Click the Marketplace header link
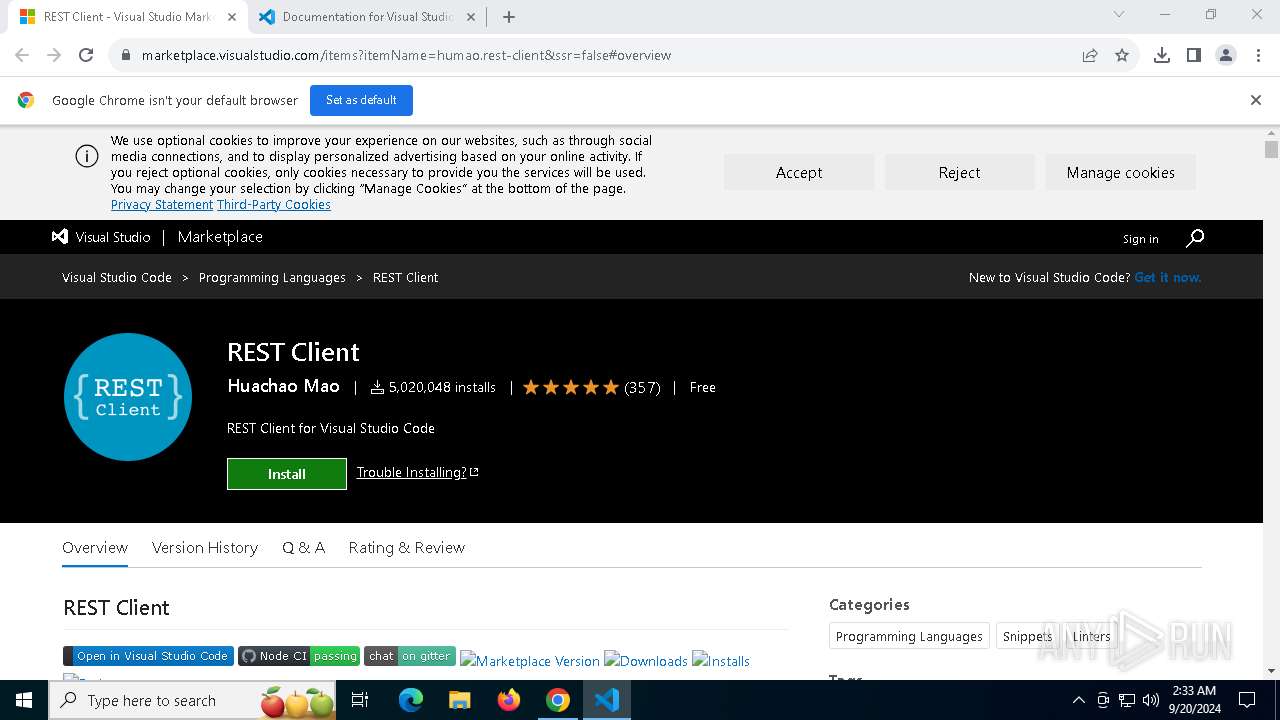Image resolution: width=1280 pixels, height=720 pixels. tap(220, 237)
